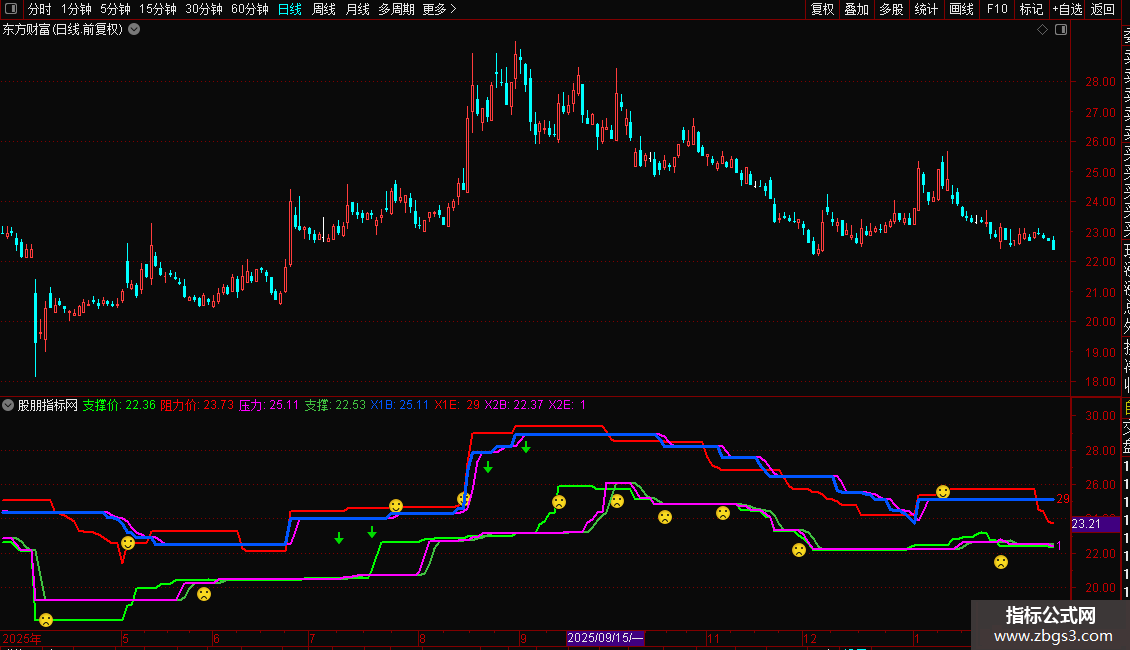This screenshot has height=650, width=1130.
Task: Click the 返回 back button
Action: (1103, 9)
